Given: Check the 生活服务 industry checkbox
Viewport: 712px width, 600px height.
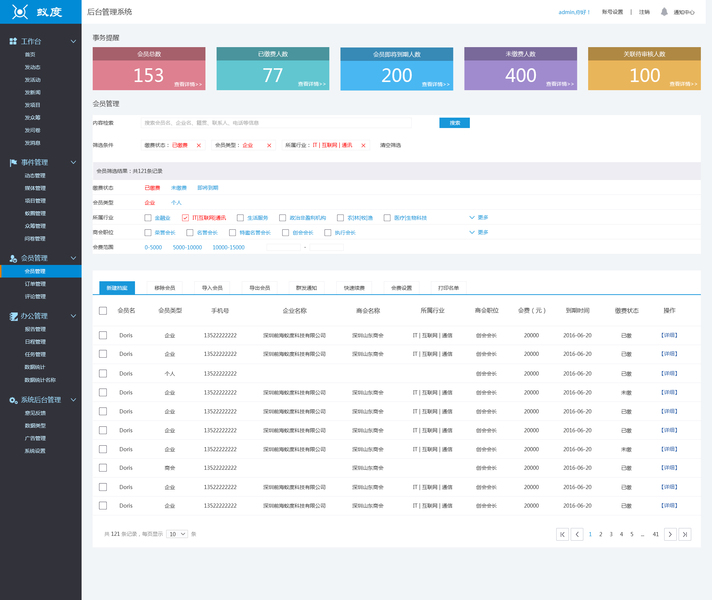Looking at the screenshot, I should click(x=240, y=218).
